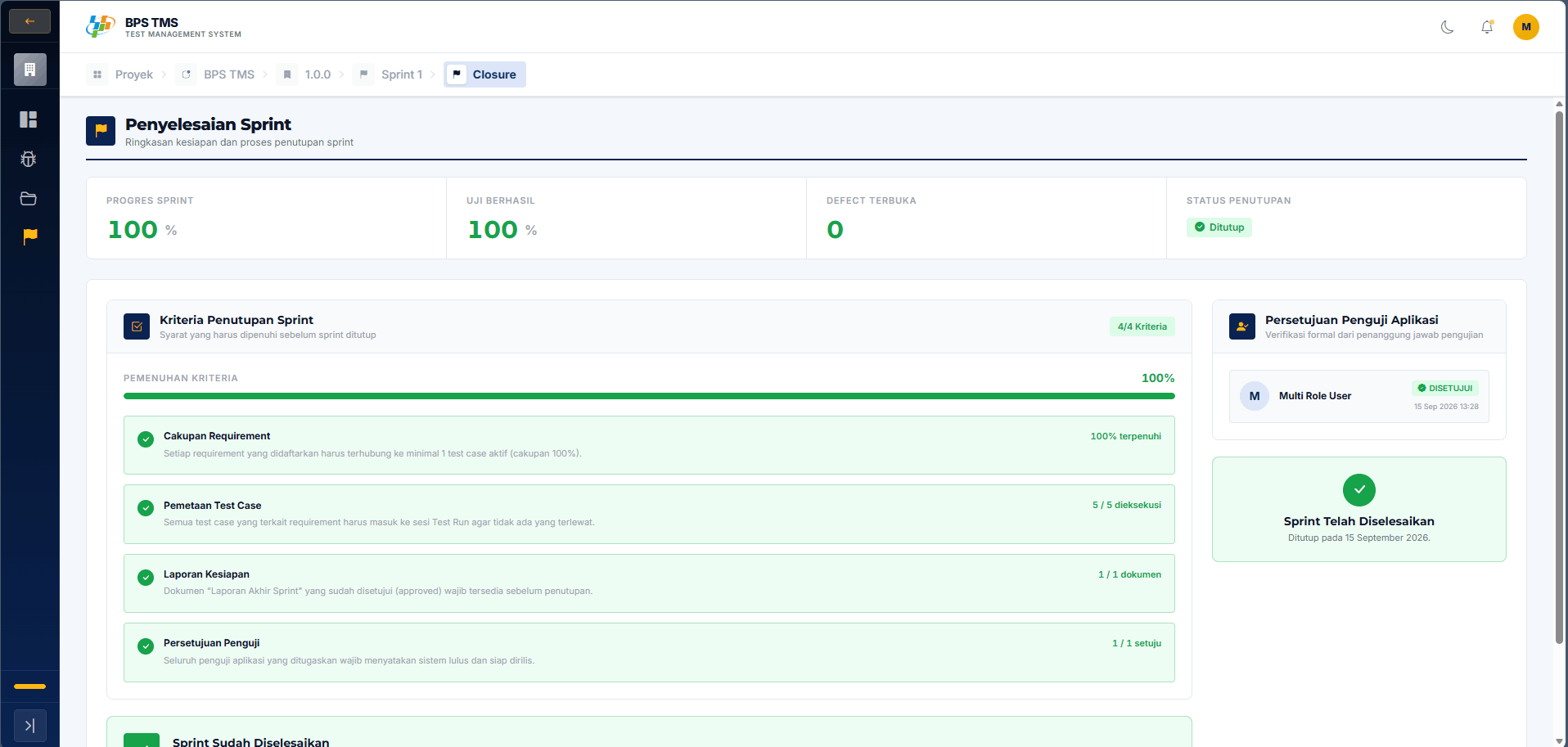Open the folder icon in sidebar
Screen dimensions: 1568x747
point(29,198)
